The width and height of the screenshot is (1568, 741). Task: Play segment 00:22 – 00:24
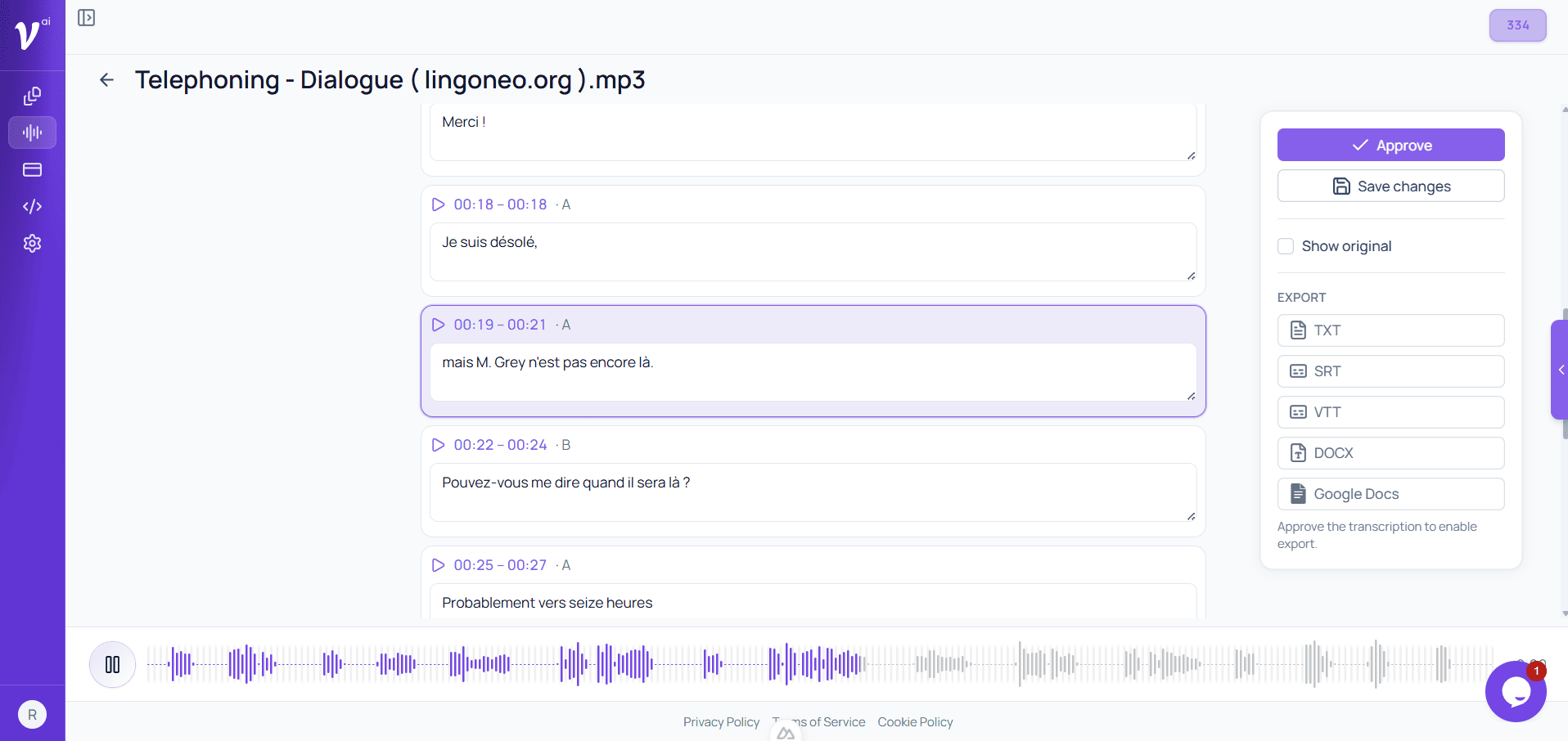(x=438, y=445)
